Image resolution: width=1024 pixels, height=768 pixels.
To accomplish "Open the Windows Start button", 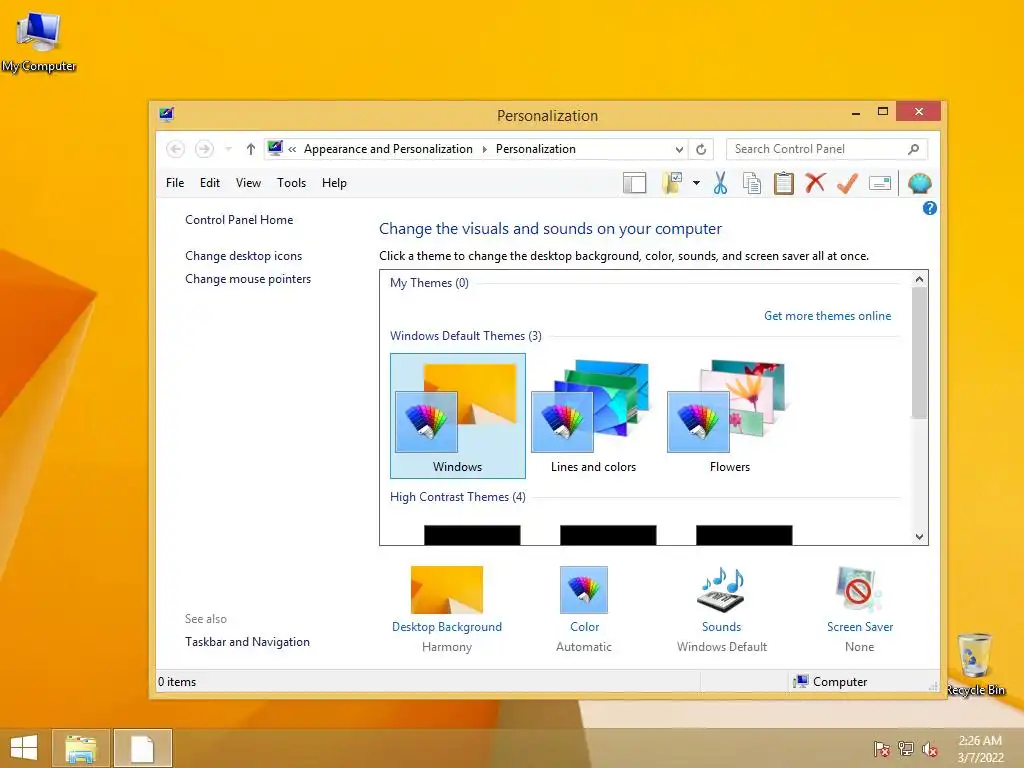I will point(24,748).
